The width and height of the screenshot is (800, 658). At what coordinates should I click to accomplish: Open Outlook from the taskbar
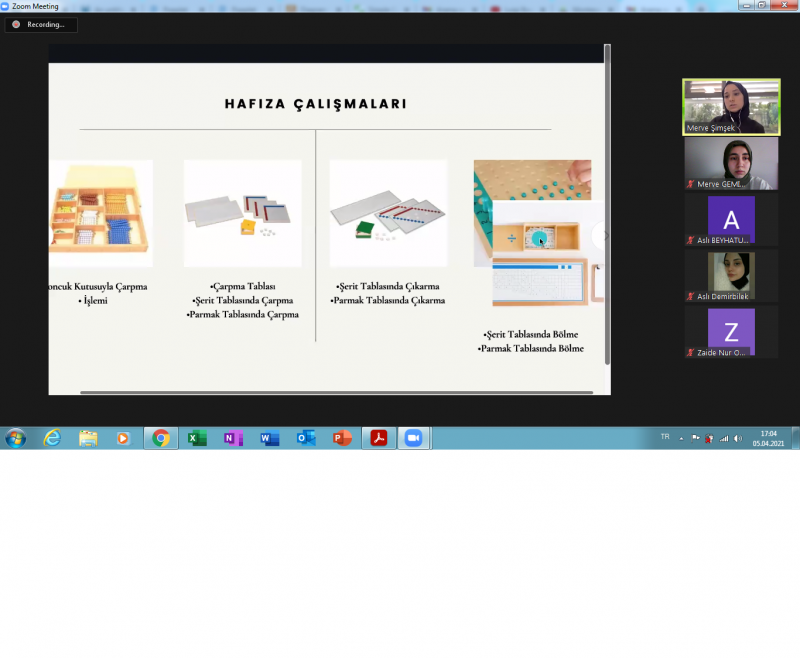[x=306, y=438]
